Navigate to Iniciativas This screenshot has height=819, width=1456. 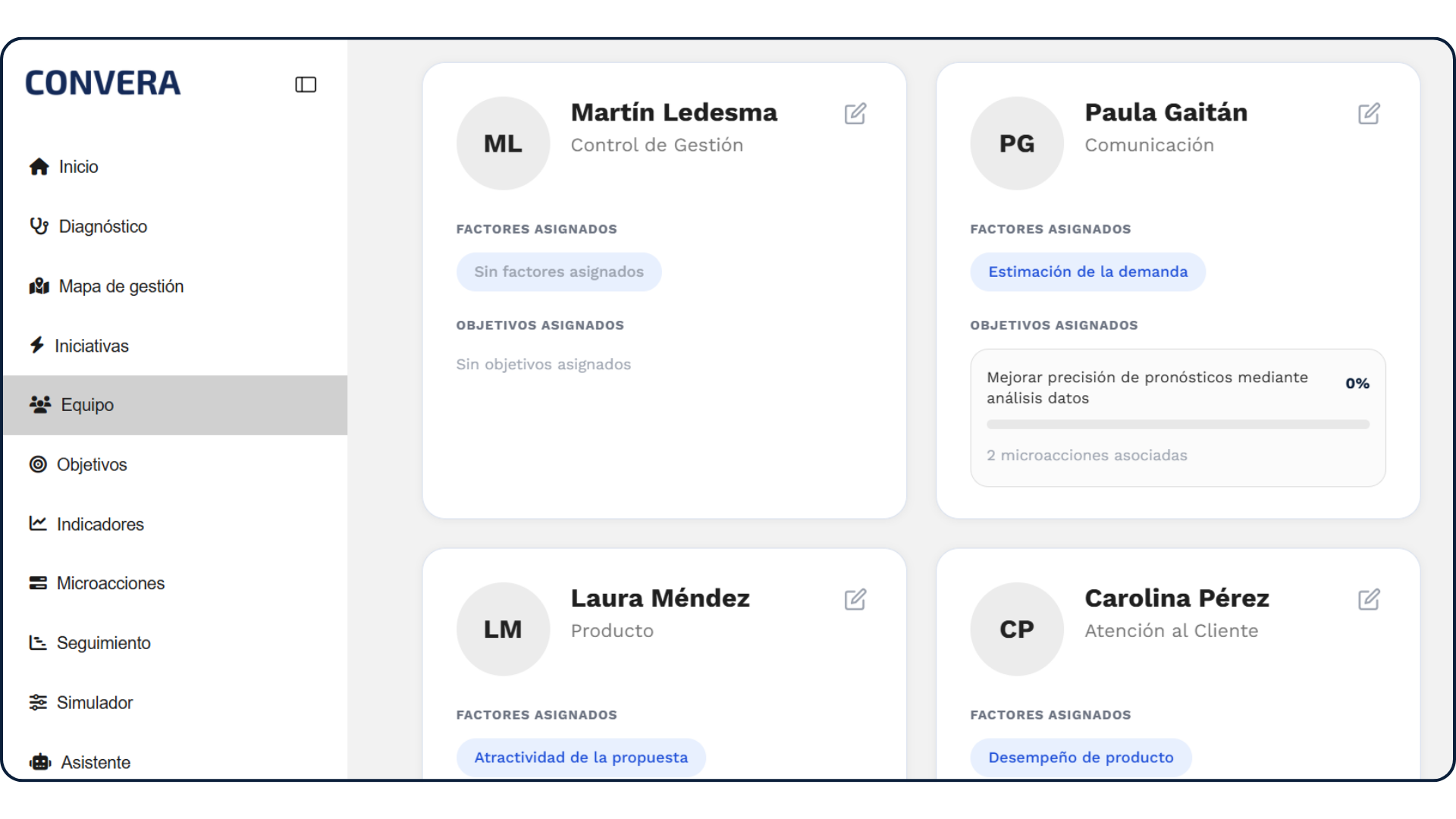click(175, 345)
